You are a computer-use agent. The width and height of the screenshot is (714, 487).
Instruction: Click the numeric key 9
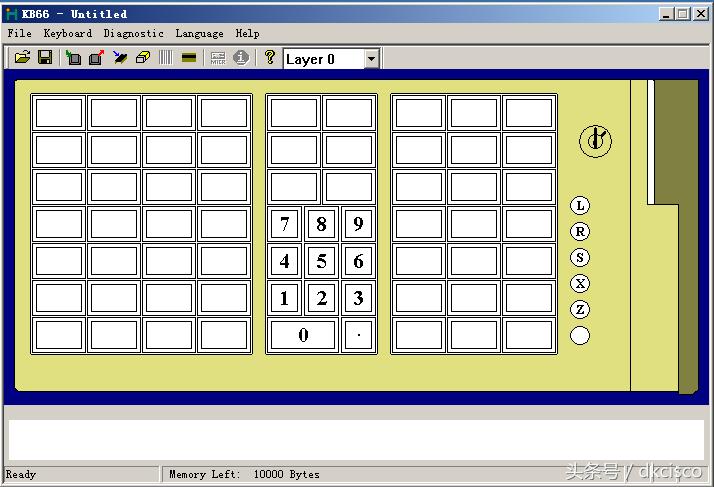click(358, 224)
